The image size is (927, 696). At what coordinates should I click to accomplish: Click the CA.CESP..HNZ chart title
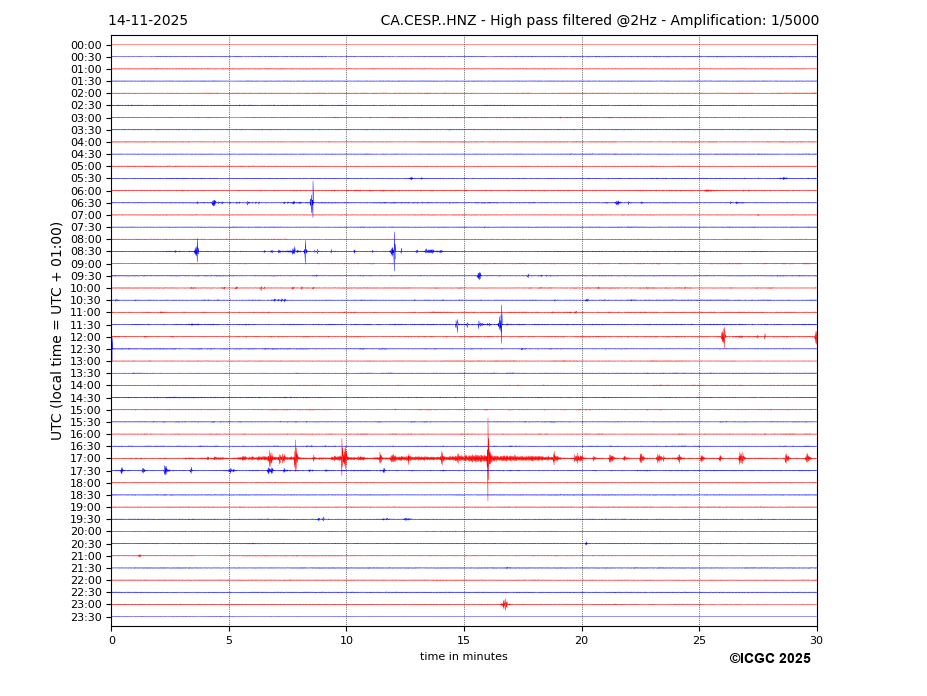coord(599,21)
